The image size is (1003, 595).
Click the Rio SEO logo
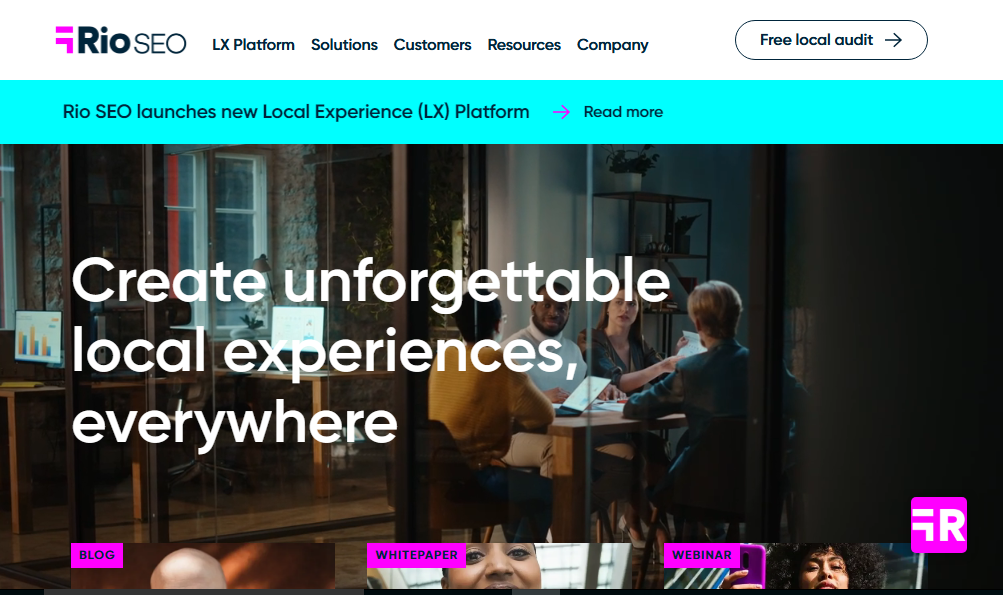tap(121, 40)
